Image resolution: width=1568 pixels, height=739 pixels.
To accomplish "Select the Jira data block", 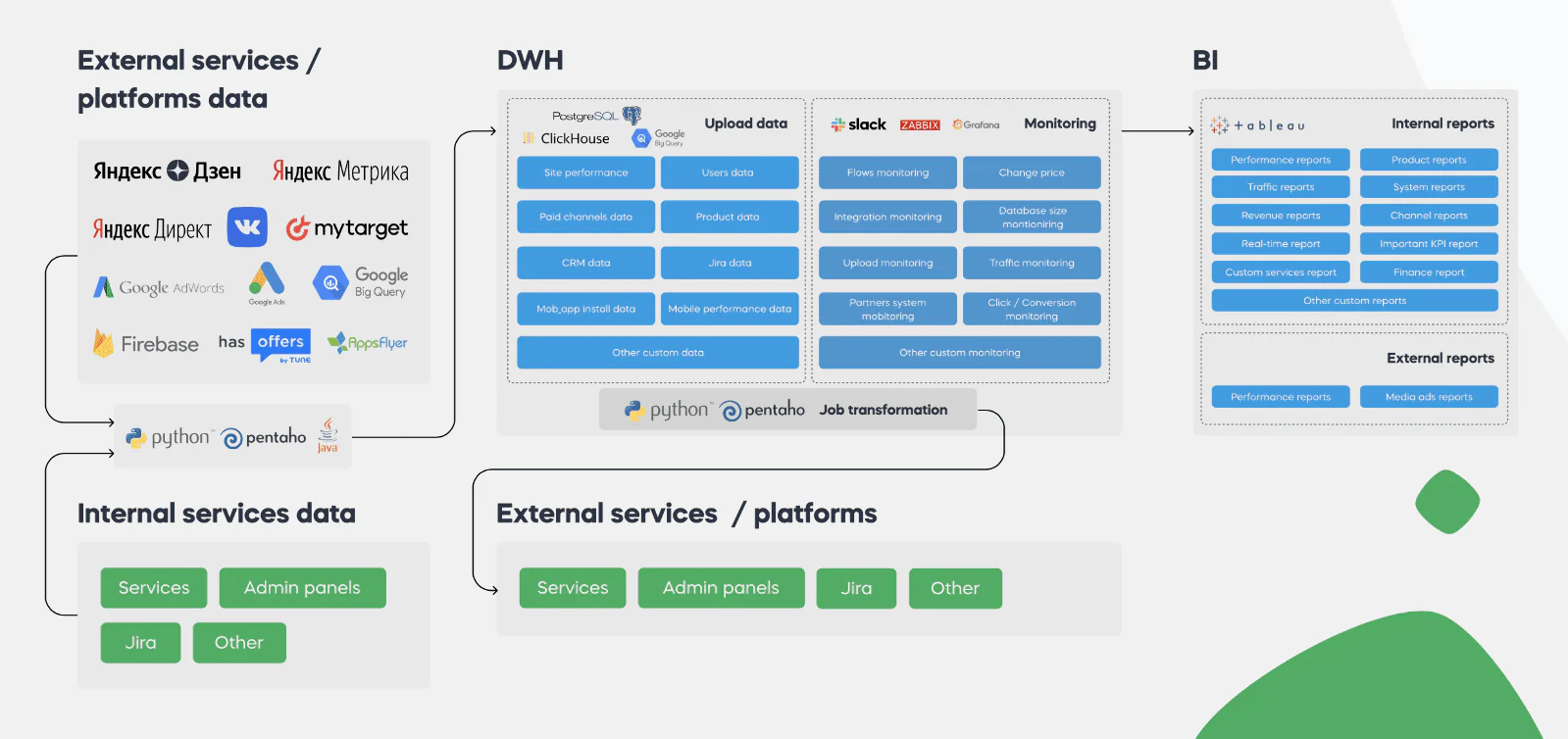I will point(730,263).
